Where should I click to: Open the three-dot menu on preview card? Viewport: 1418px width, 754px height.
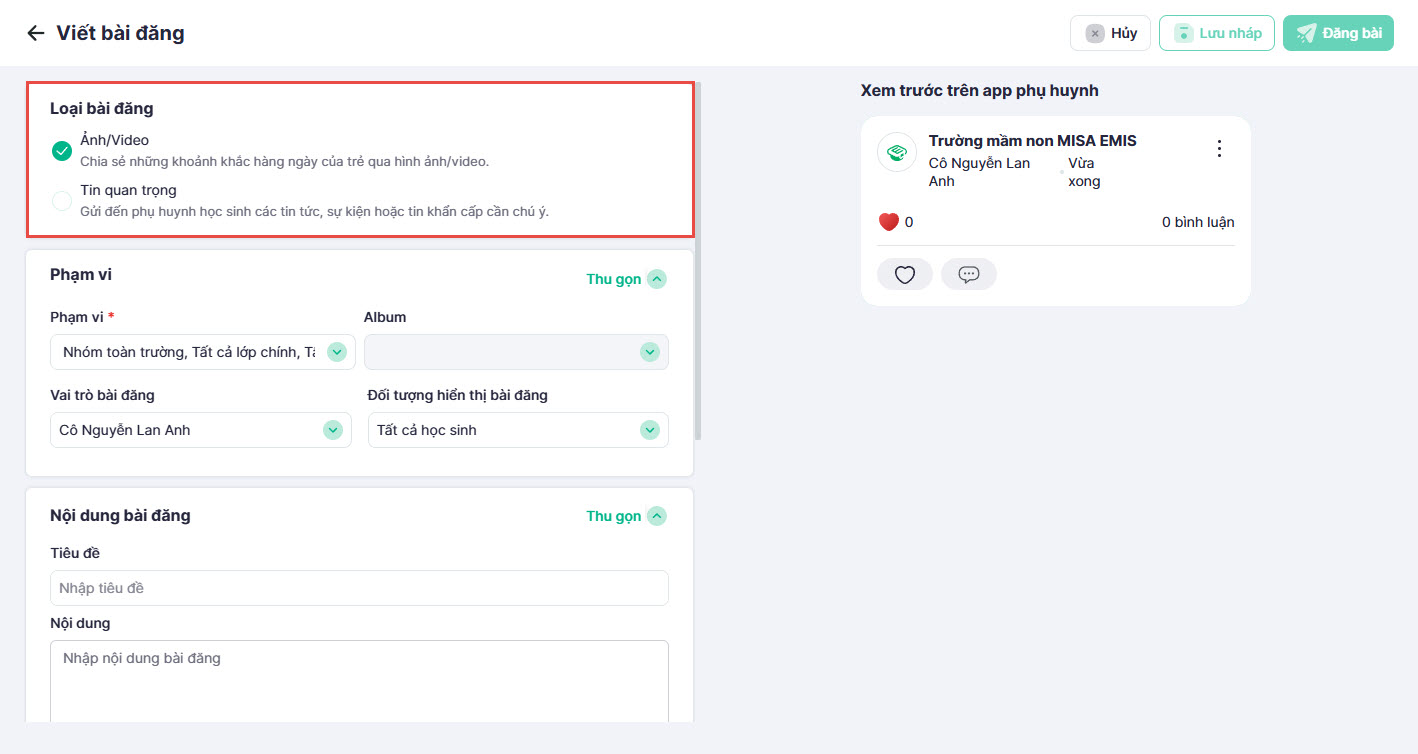(x=1218, y=149)
